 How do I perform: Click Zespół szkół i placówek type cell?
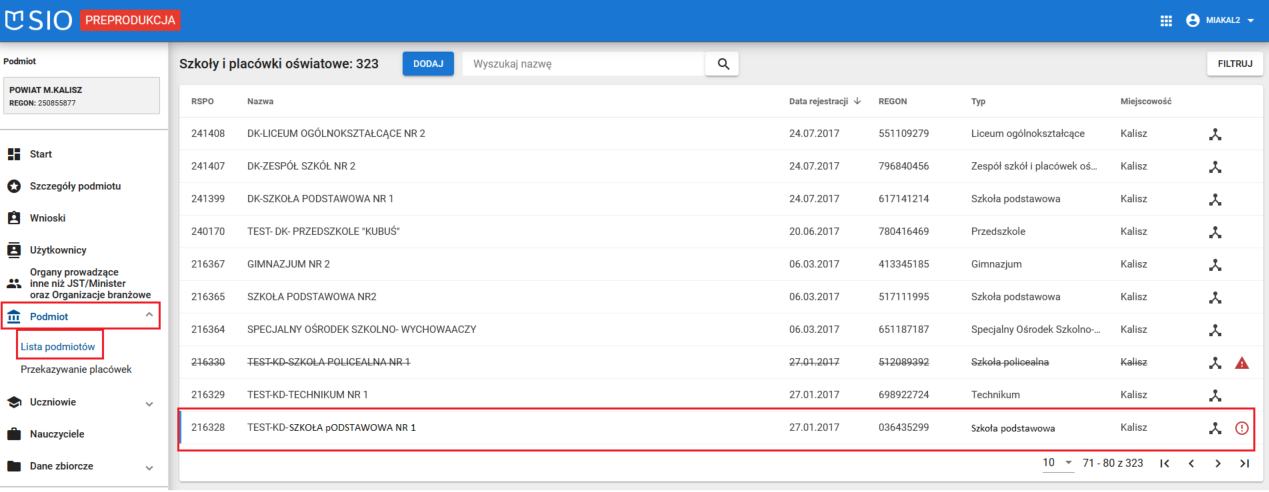pos(1036,166)
